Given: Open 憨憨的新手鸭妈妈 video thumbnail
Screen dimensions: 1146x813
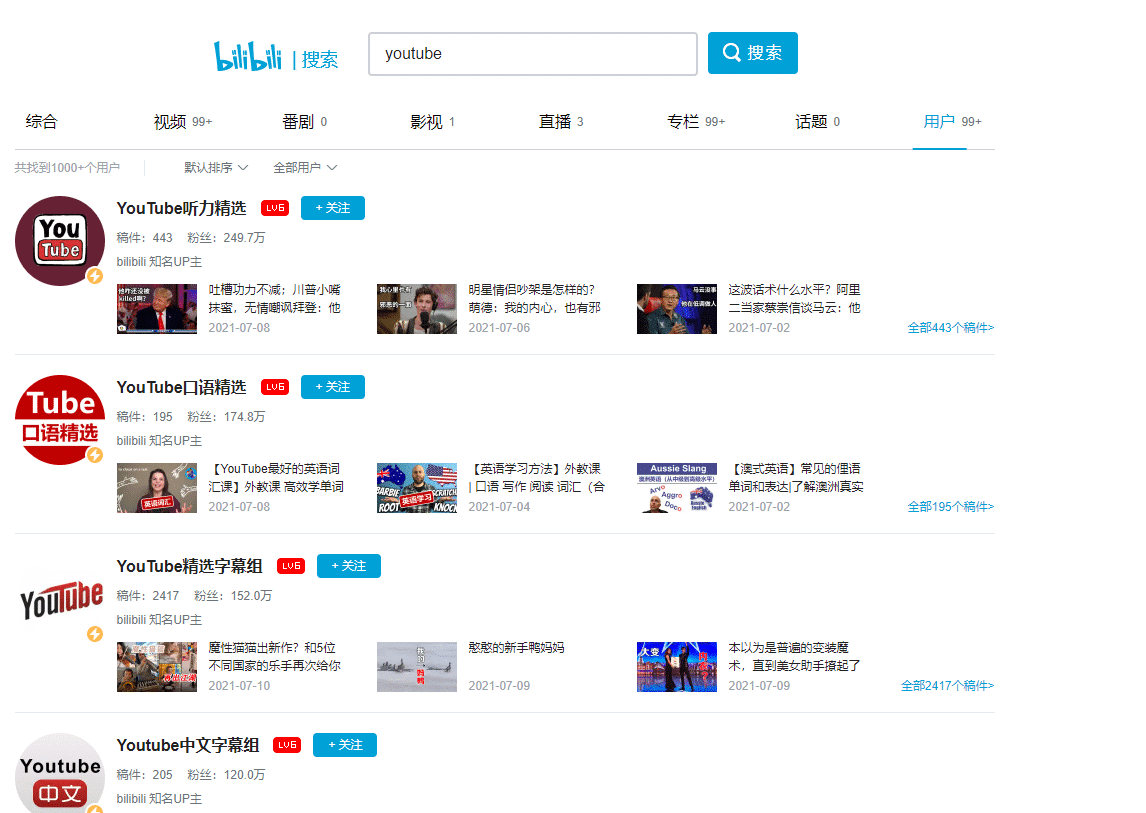Looking at the screenshot, I should pos(417,668).
